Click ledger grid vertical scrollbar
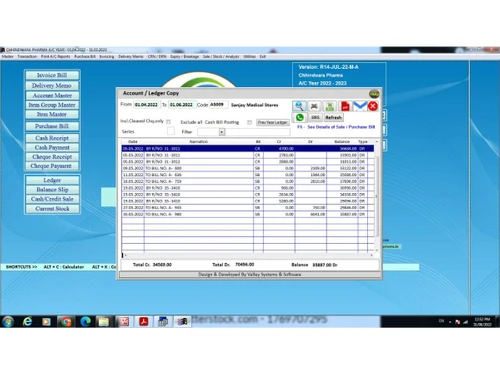 click(377, 197)
